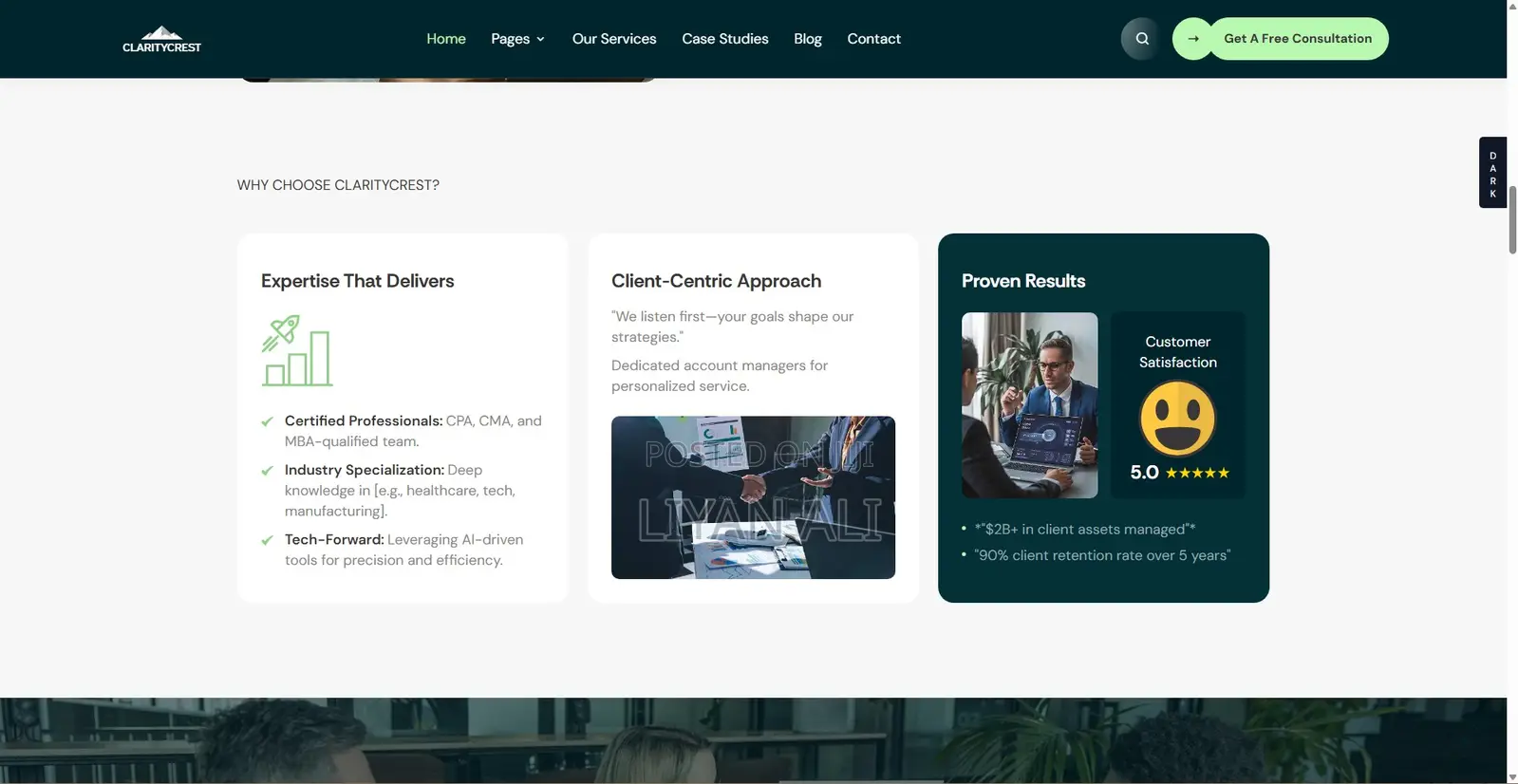Open the Blog menu item

(808, 39)
